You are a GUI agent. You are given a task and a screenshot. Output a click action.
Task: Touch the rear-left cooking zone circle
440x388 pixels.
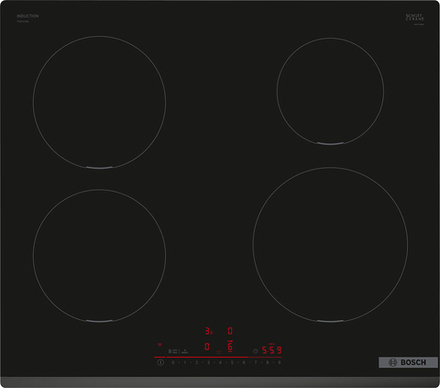[99, 102]
